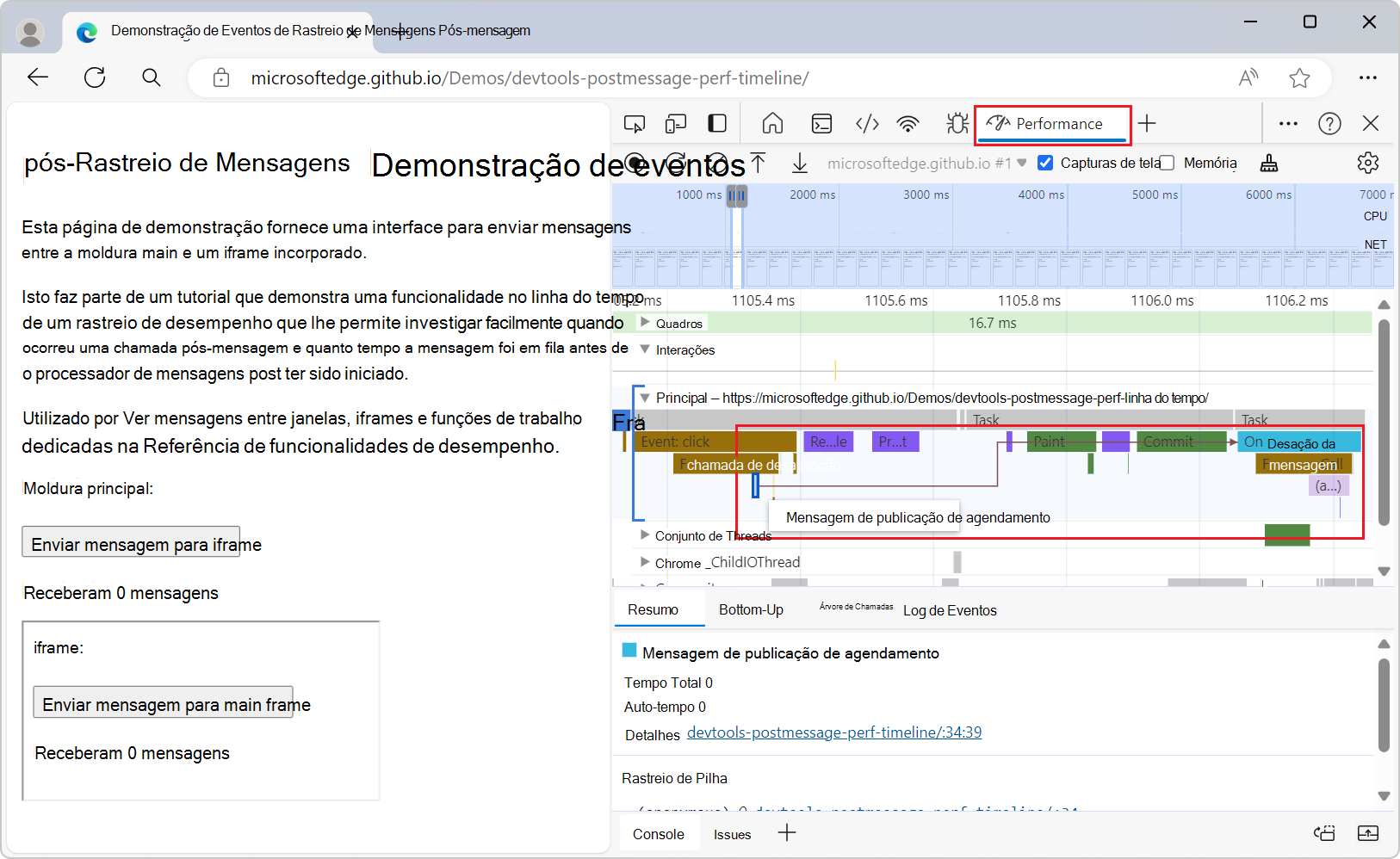
Task: Toggle device emulation icon
Action: 676,124
